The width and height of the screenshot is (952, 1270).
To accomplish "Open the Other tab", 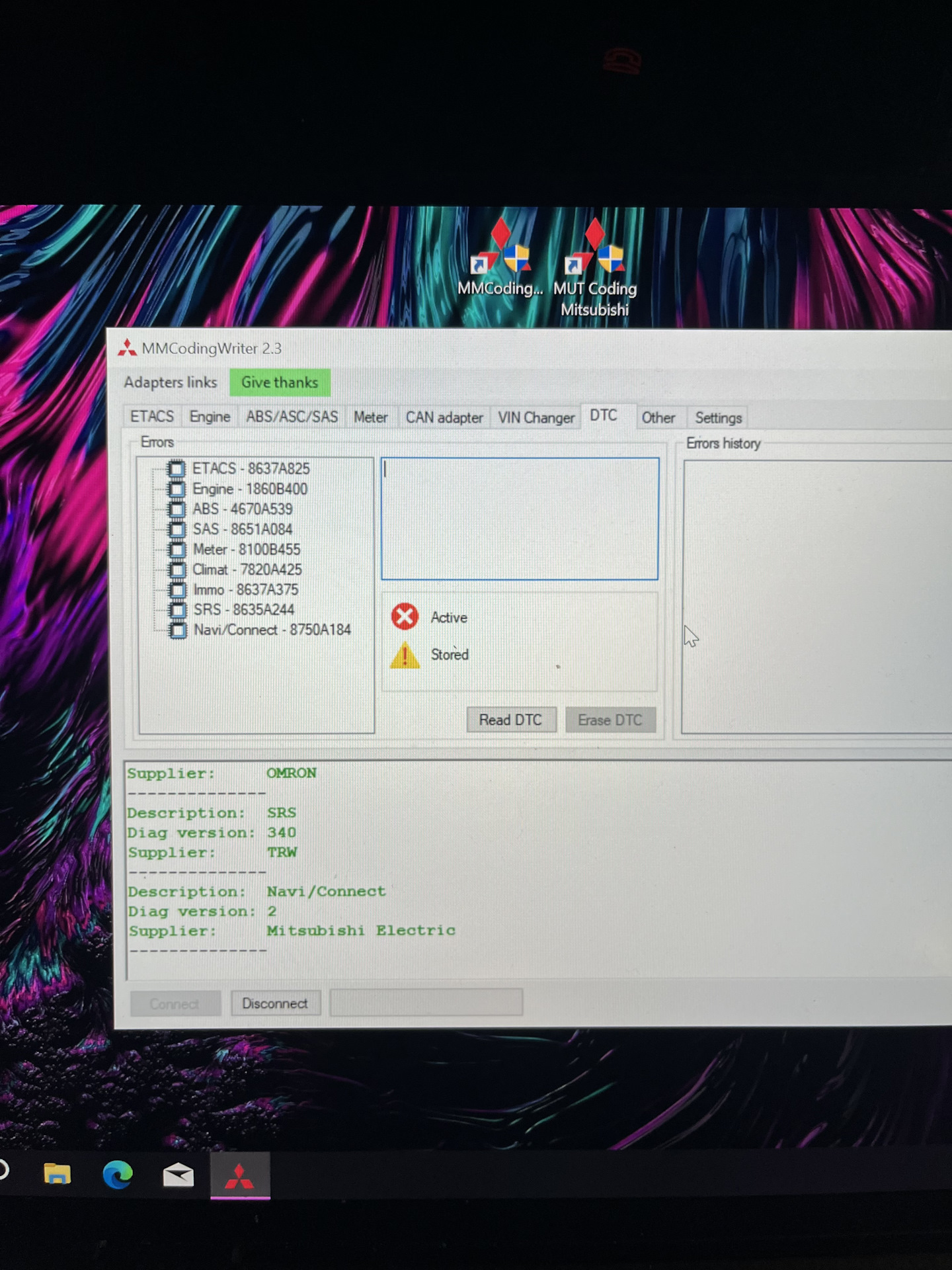I will coord(658,418).
